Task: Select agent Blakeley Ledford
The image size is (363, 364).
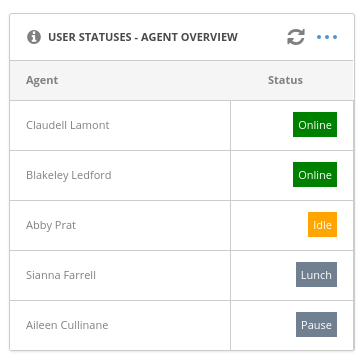Action: click(x=69, y=175)
